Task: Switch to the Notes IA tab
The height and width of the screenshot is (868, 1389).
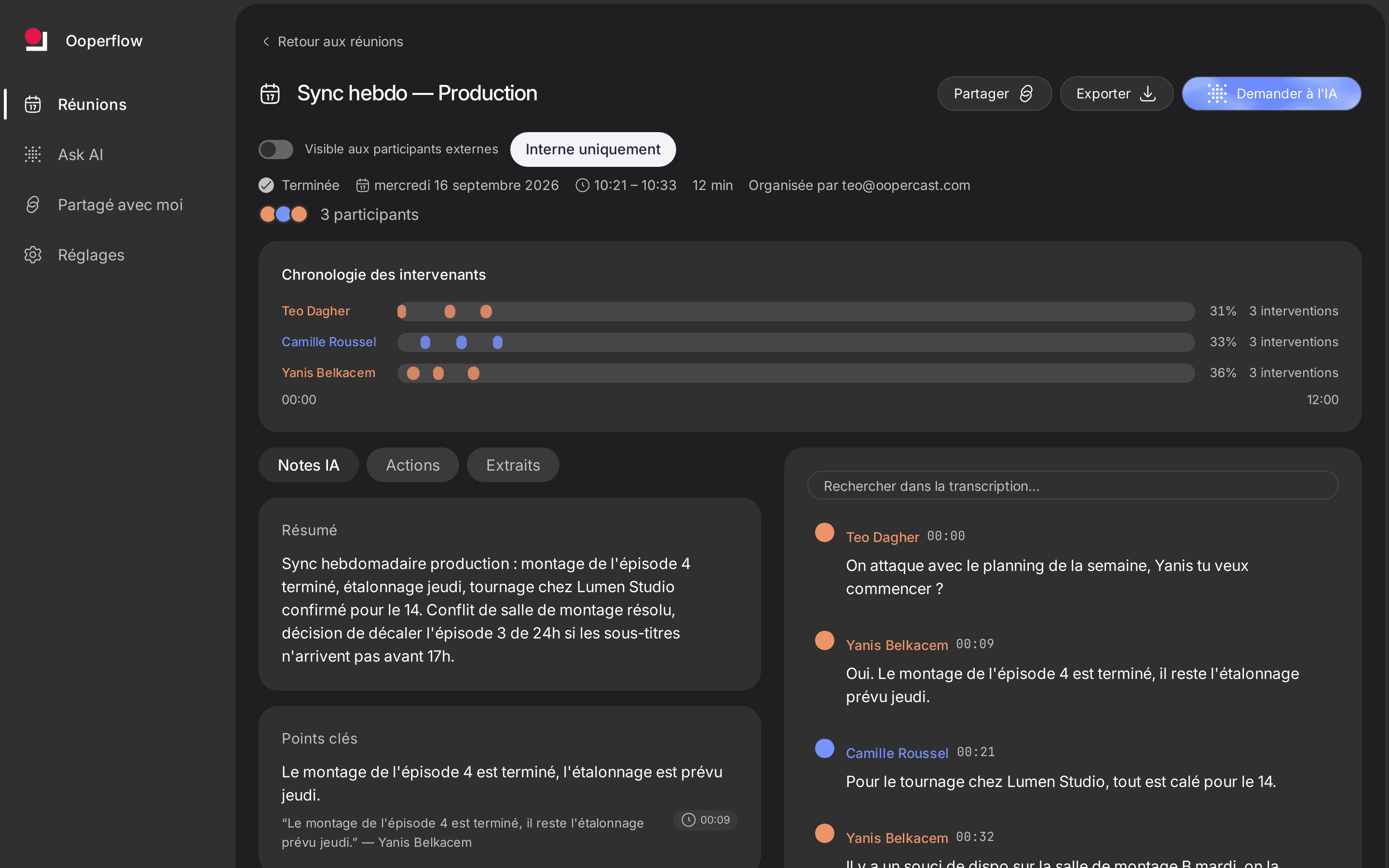Action: [x=308, y=465]
